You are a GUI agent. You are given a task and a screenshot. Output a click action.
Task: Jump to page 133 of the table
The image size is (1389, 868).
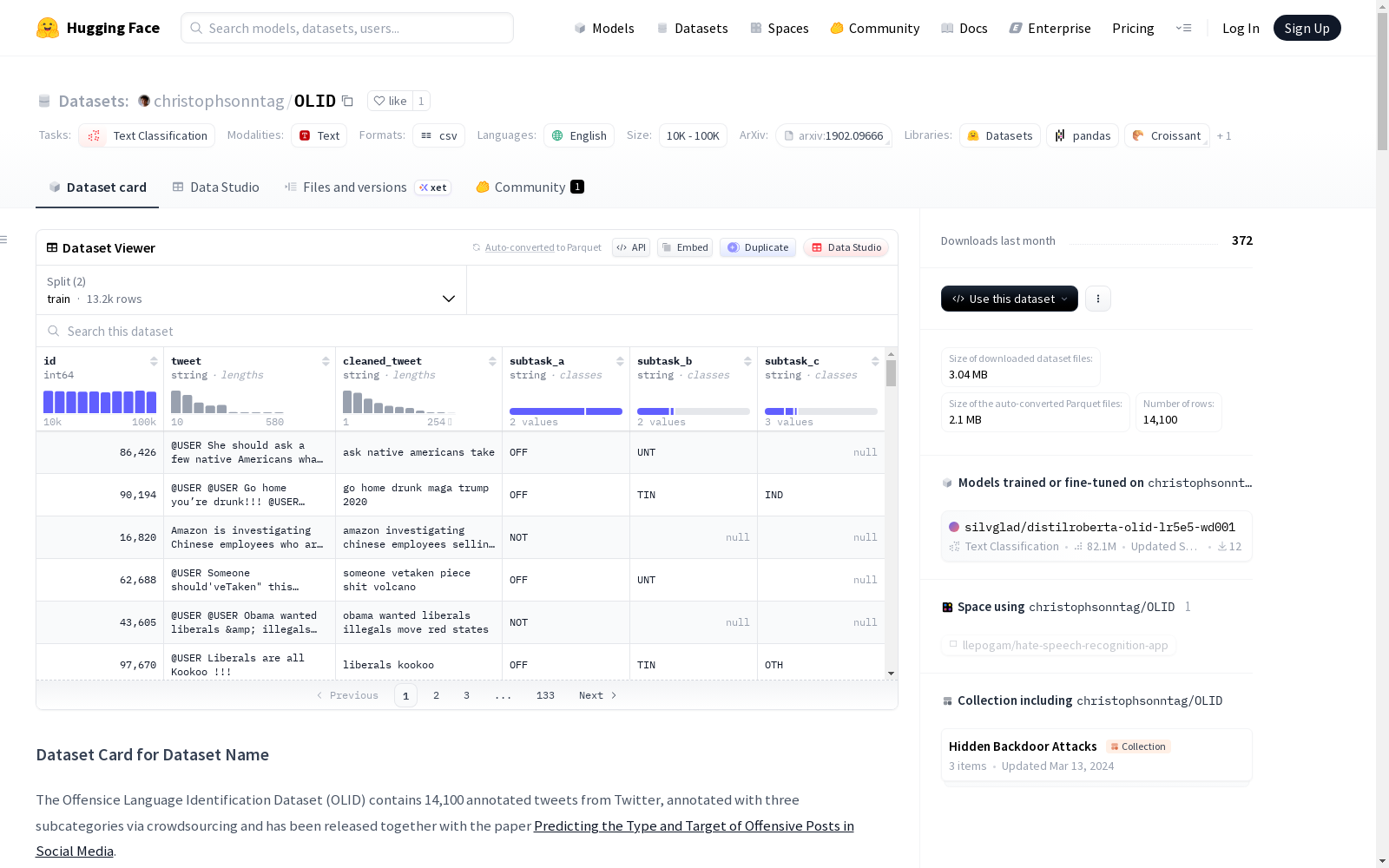pos(545,695)
